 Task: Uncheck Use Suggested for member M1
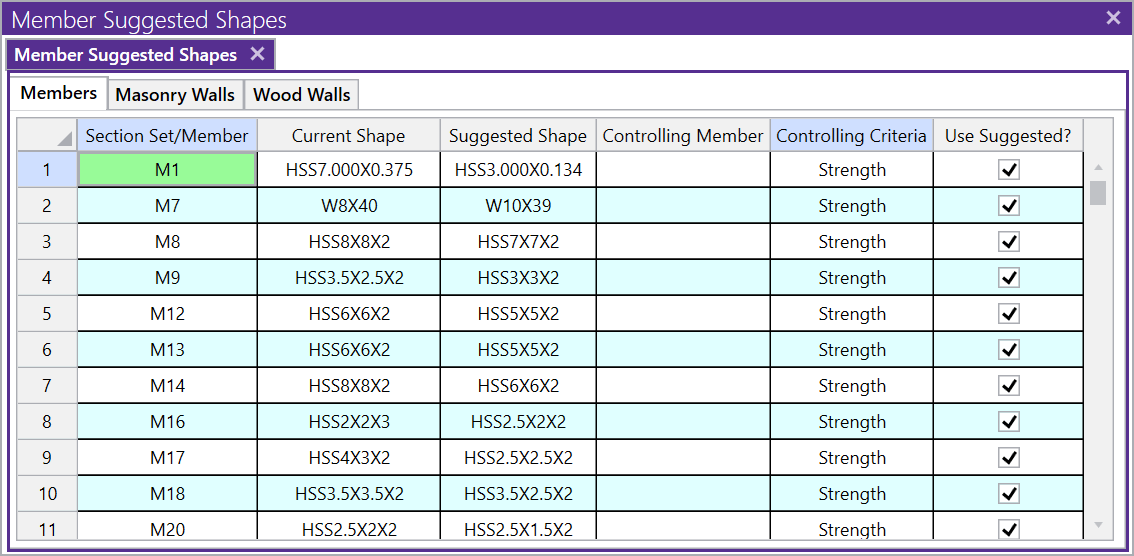pos(1008,170)
